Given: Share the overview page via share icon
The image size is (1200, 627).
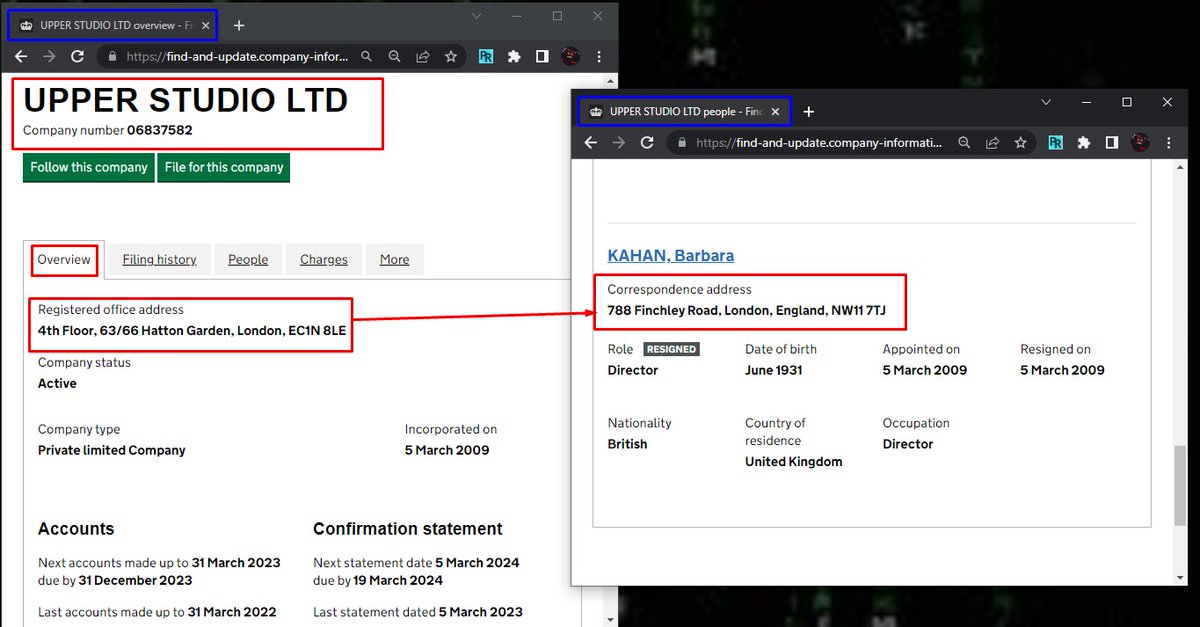Looking at the screenshot, I should pyautogui.click(x=423, y=57).
